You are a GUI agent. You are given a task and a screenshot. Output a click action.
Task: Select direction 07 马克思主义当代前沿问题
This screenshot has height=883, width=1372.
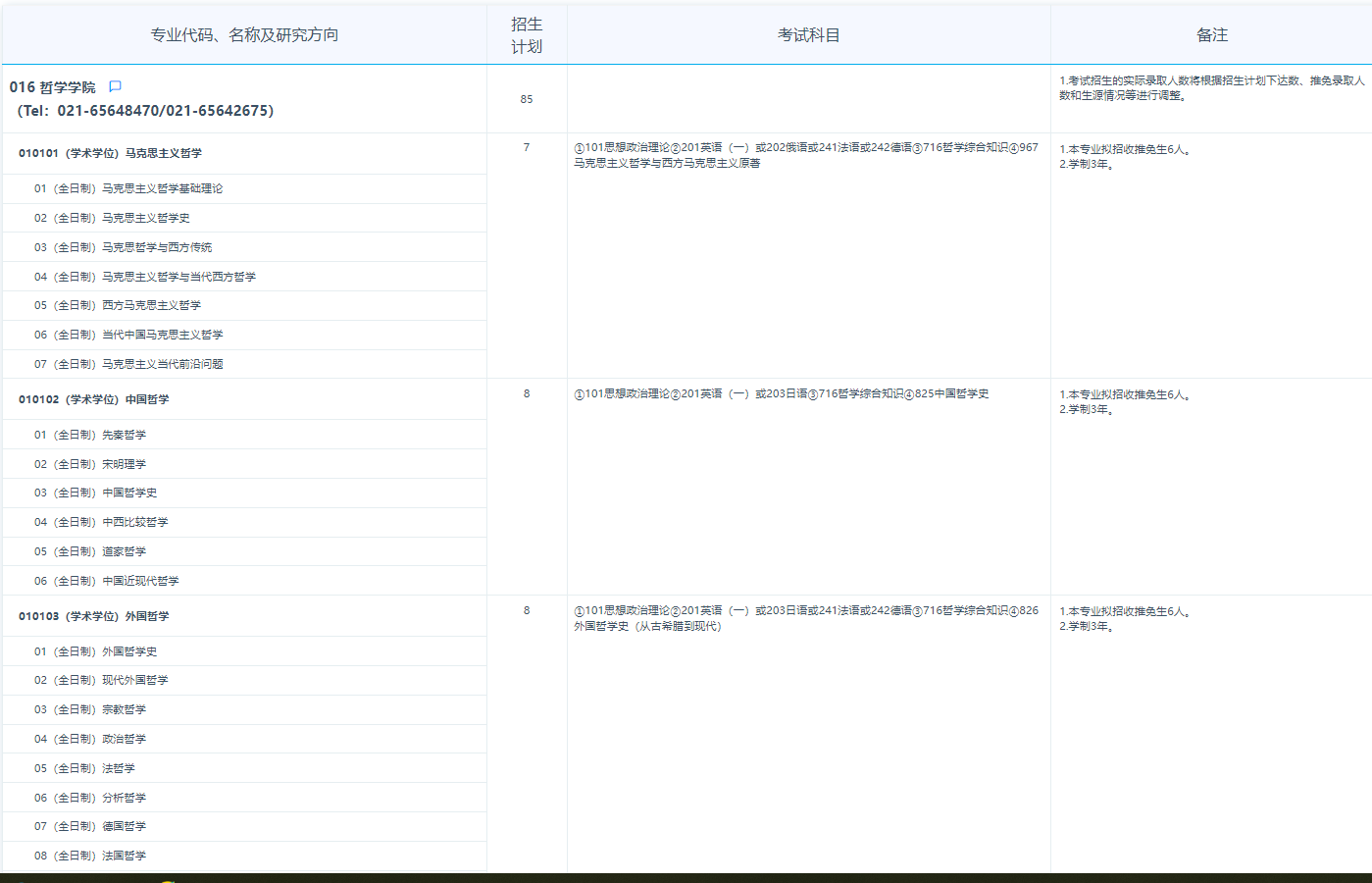(x=128, y=364)
